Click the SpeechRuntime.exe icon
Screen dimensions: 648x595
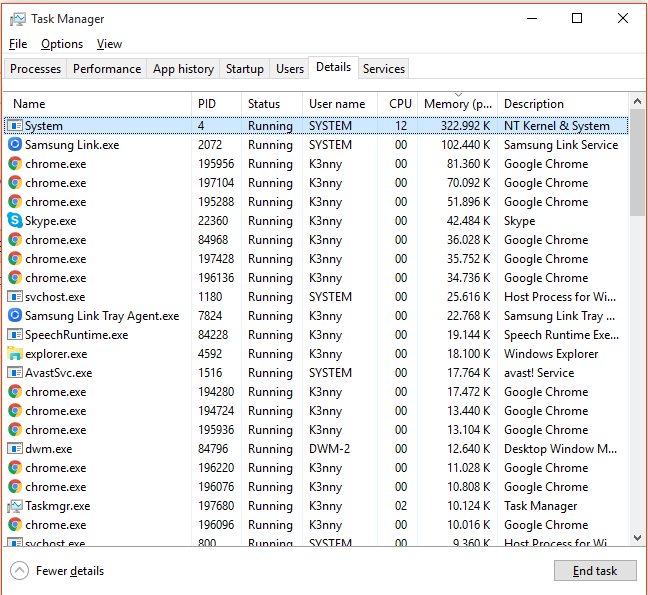coord(15,335)
